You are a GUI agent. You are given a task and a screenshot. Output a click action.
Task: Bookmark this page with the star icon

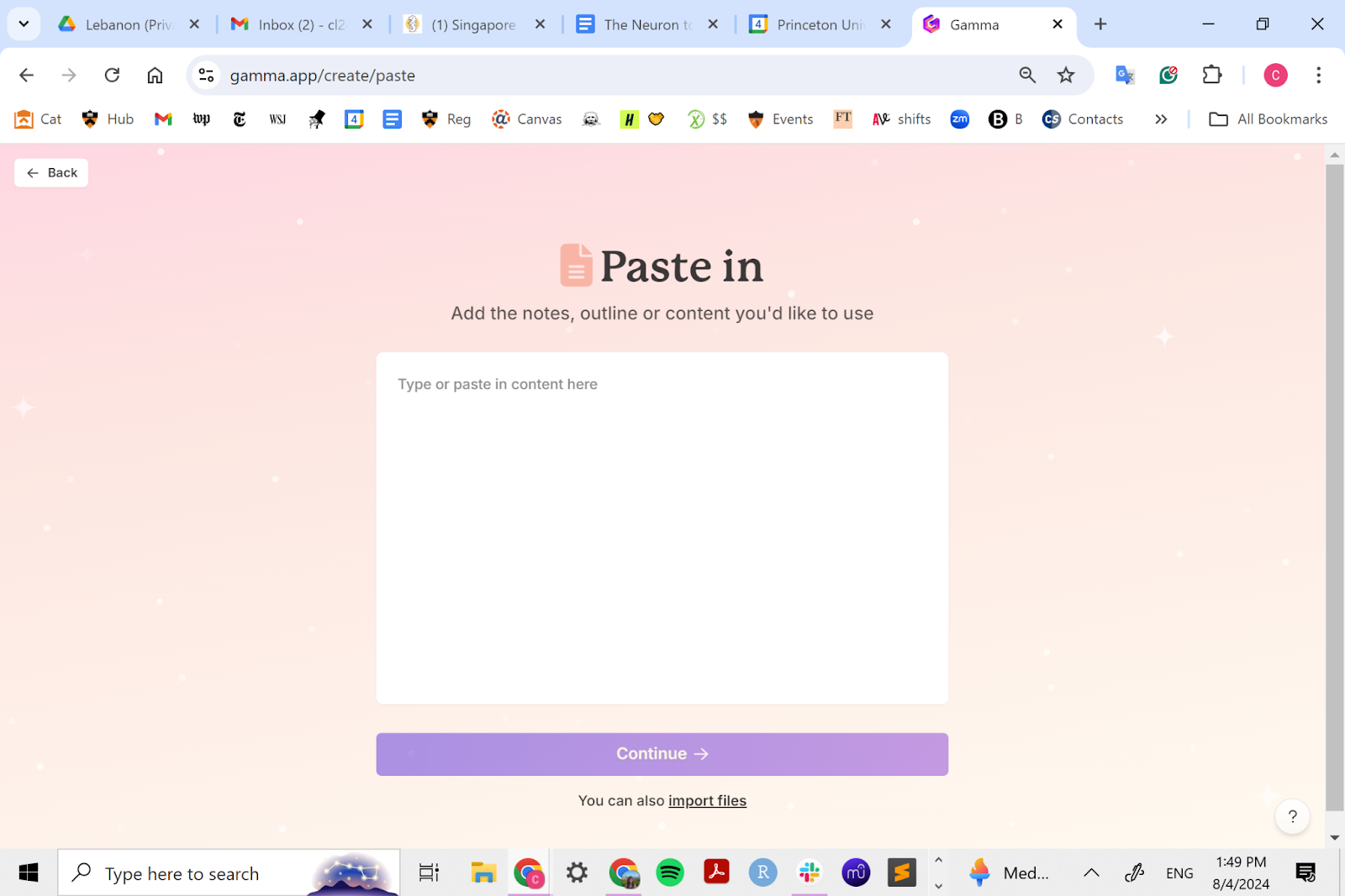pos(1066,76)
